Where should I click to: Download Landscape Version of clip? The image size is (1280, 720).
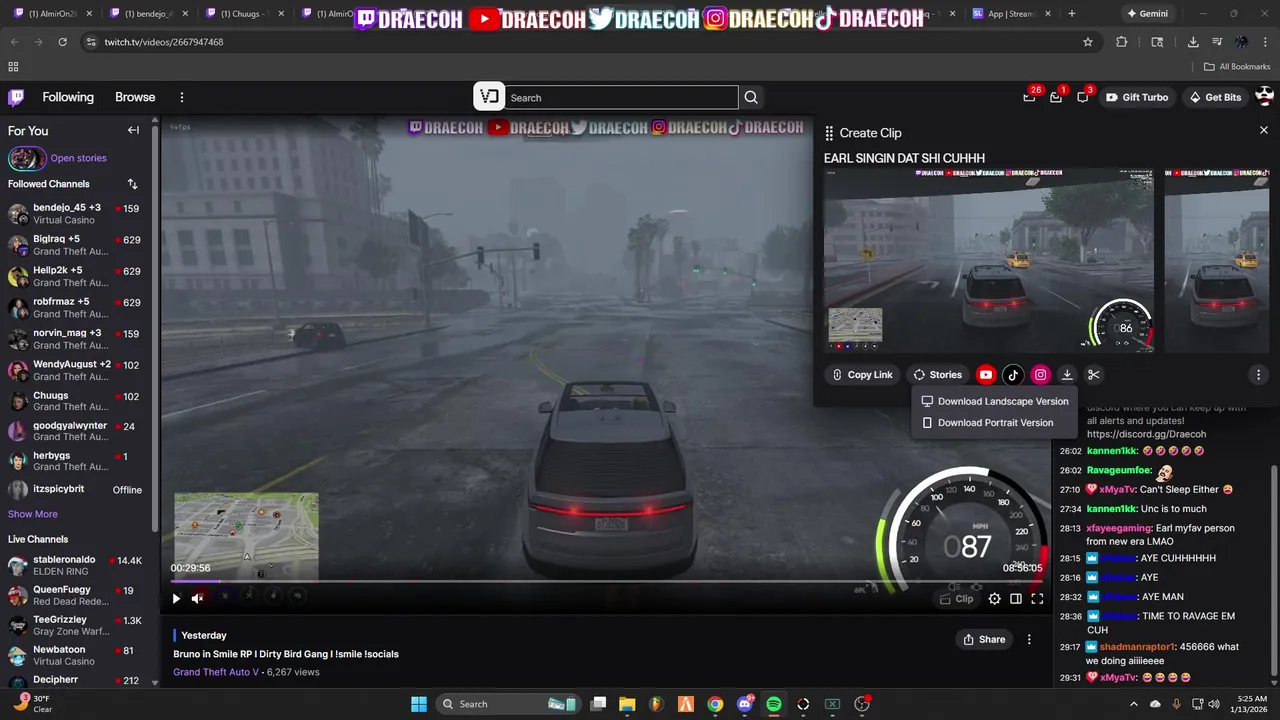995,401
